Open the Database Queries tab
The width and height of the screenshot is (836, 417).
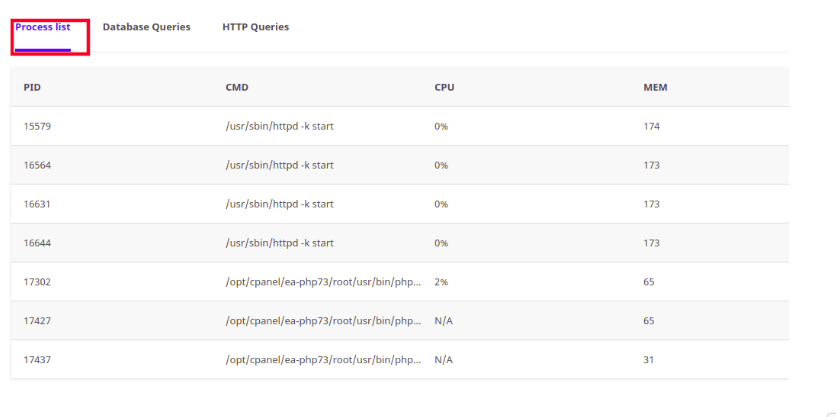click(x=147, y=27)
